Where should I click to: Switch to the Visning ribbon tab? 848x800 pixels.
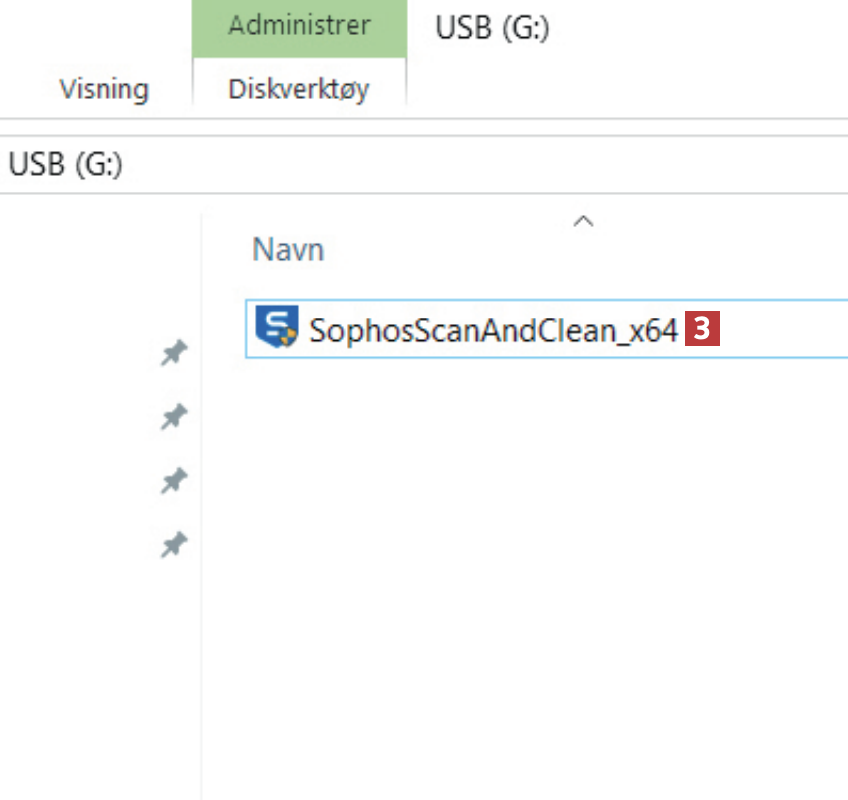[103, 89]
